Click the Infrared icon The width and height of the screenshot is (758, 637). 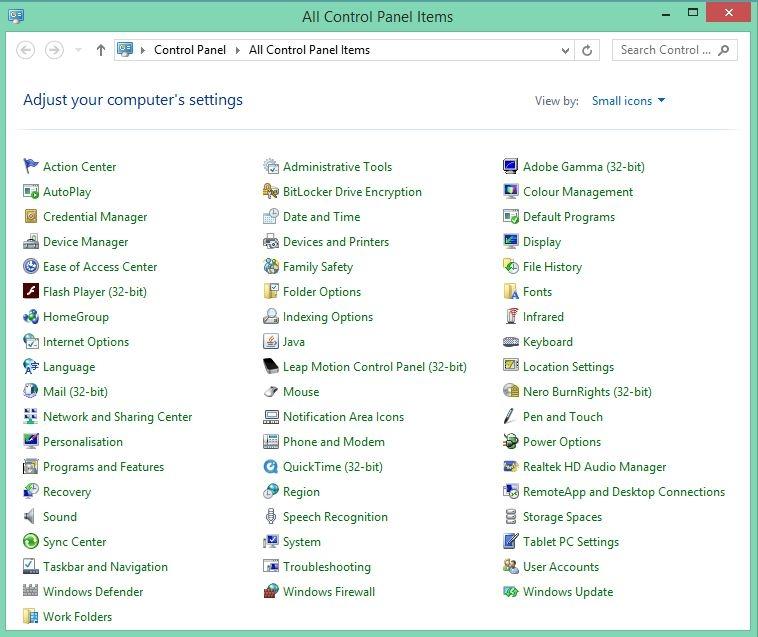(510, 317)
